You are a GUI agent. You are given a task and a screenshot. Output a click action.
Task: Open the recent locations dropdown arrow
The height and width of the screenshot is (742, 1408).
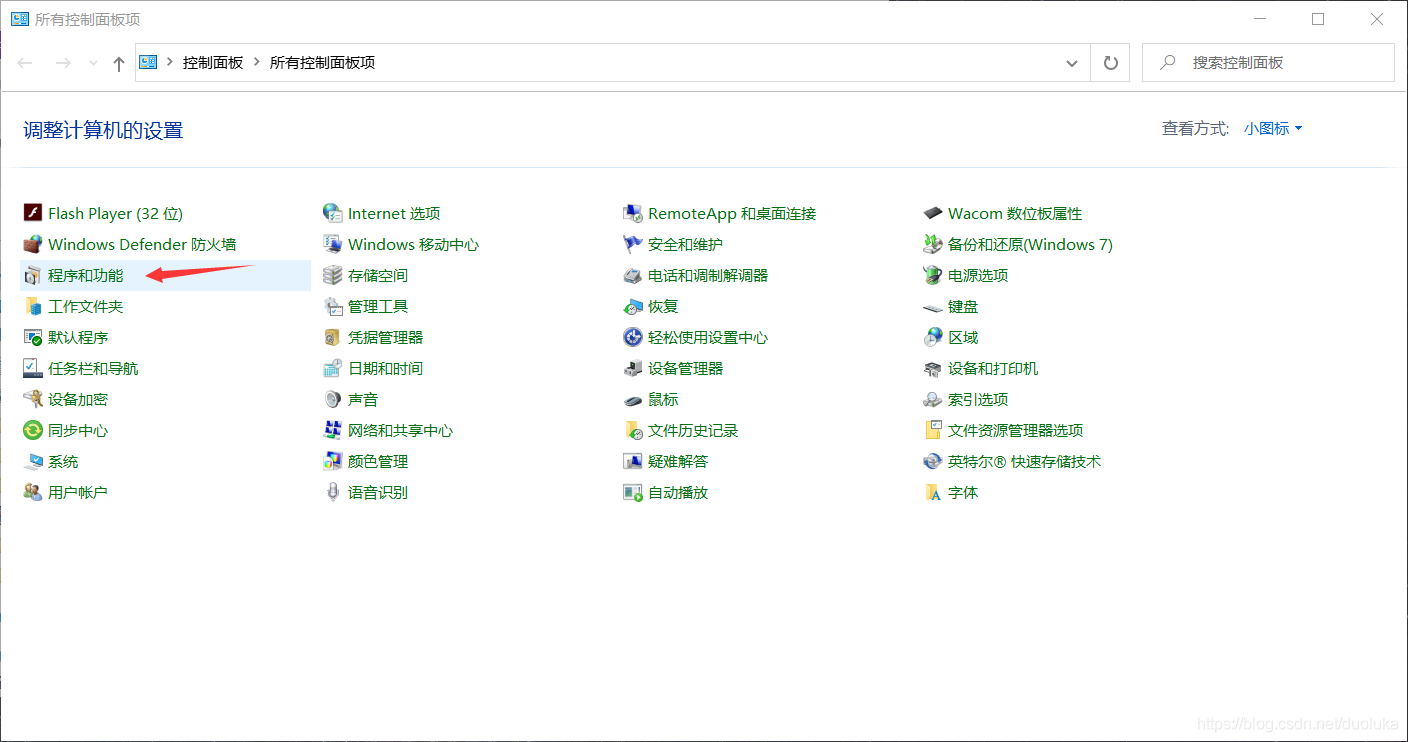[93, 63]
